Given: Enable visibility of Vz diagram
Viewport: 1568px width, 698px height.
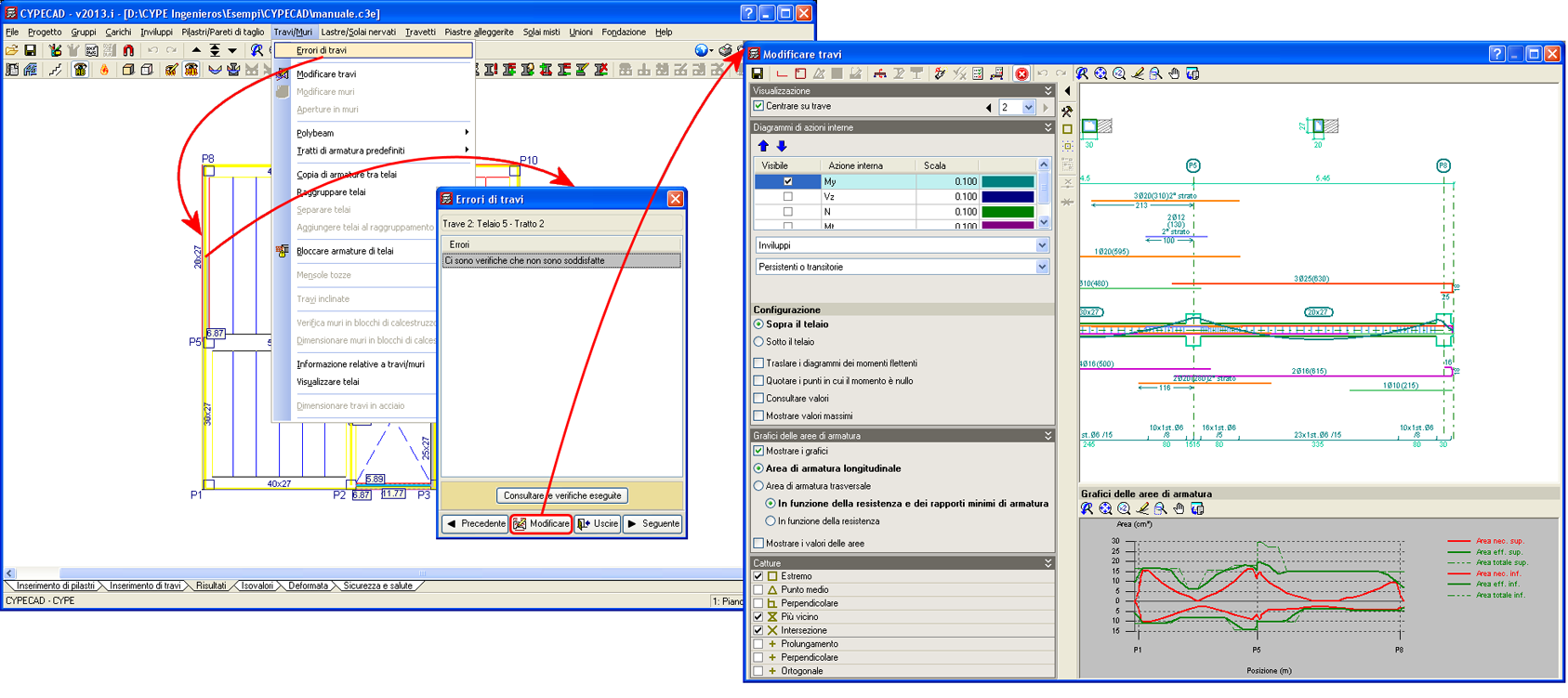Looking at the screenshot, I should (x=788, y=196).
